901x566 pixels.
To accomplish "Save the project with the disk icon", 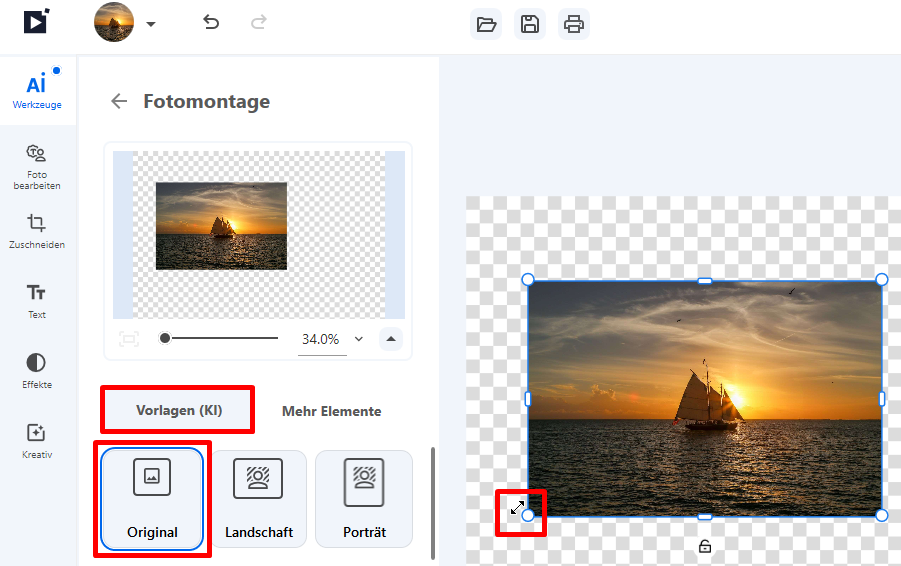I will coord(530,24).
